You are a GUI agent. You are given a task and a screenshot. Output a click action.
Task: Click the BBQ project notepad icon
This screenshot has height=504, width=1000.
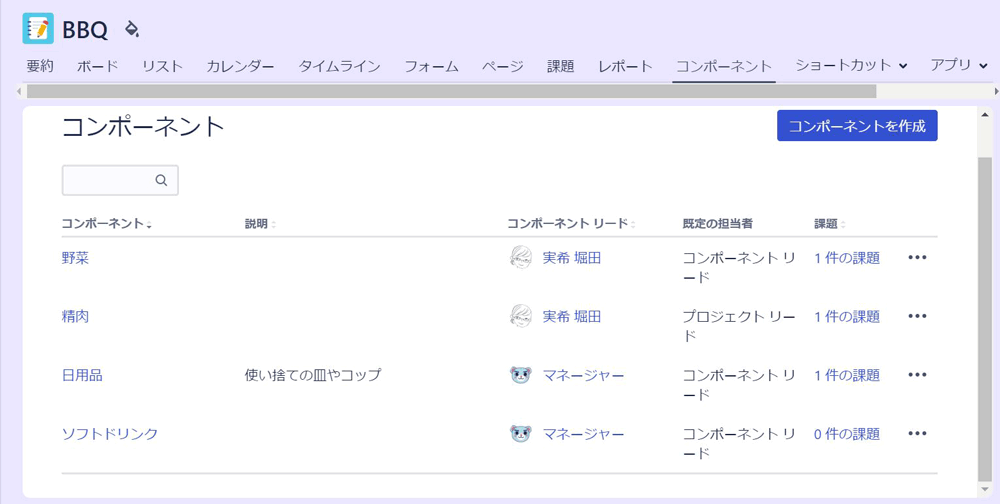pos(38,28)
